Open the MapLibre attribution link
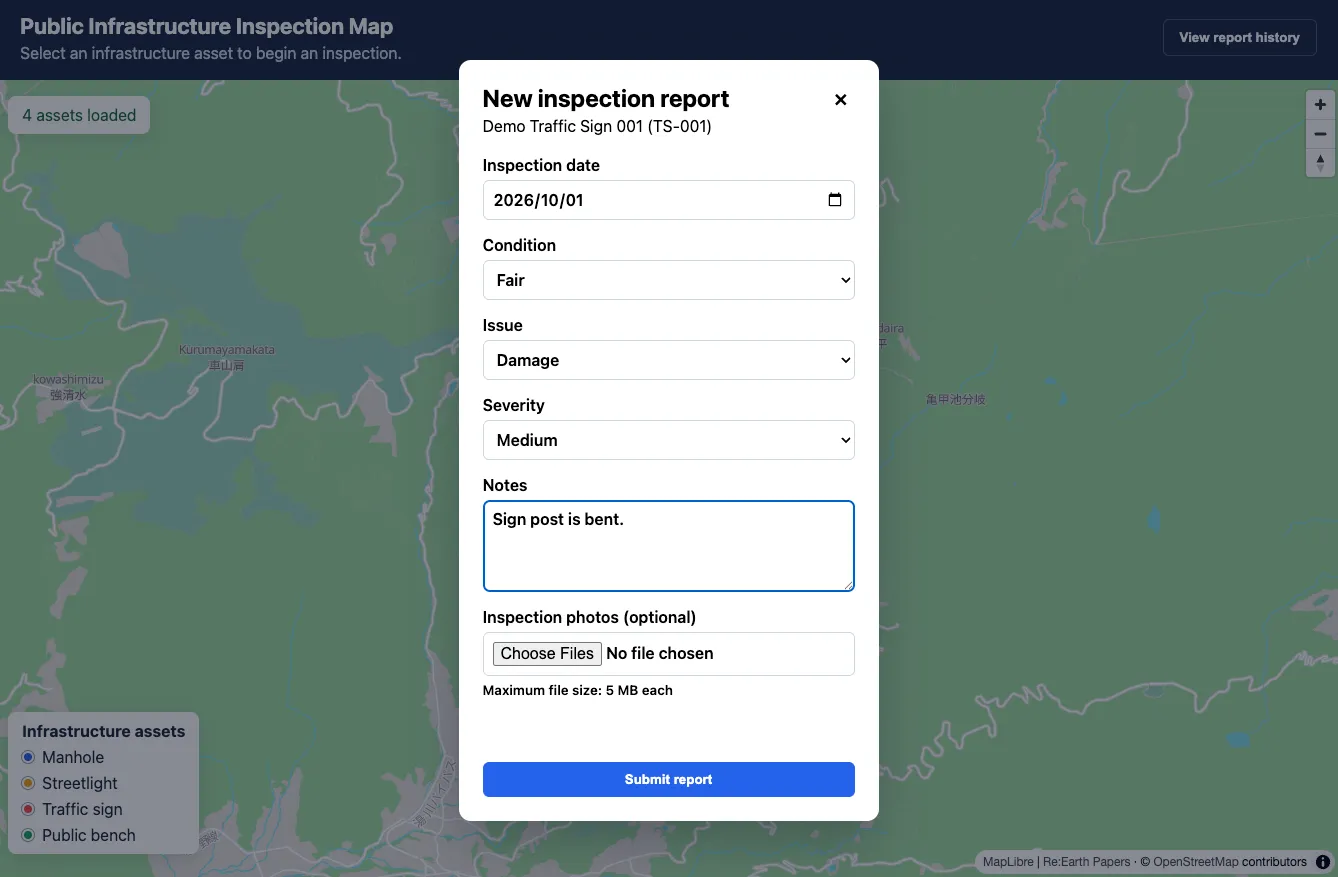Viewport: 1338px width, 877px height. coord(1008,862)
